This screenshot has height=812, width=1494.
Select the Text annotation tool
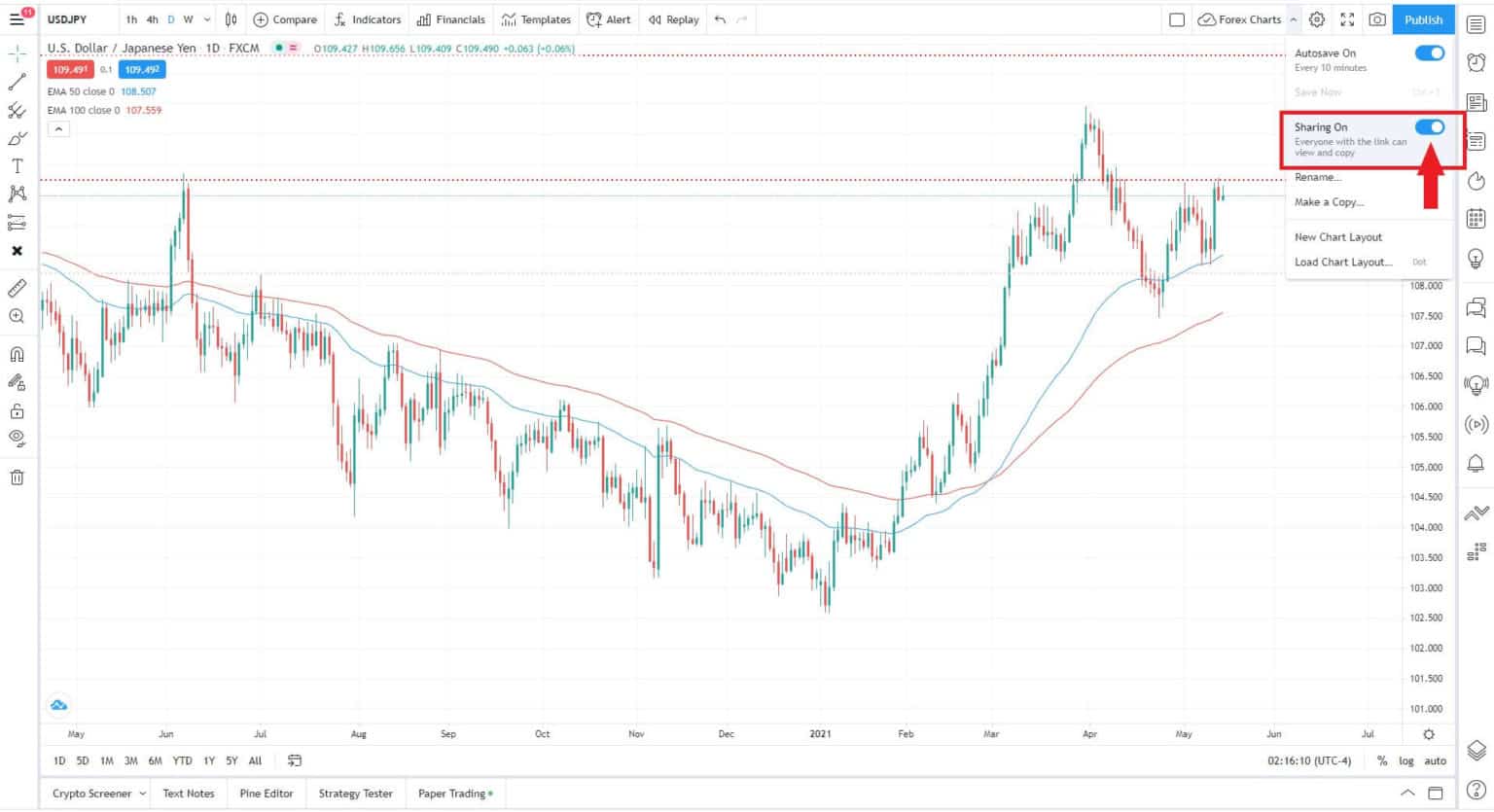point(16,165)
